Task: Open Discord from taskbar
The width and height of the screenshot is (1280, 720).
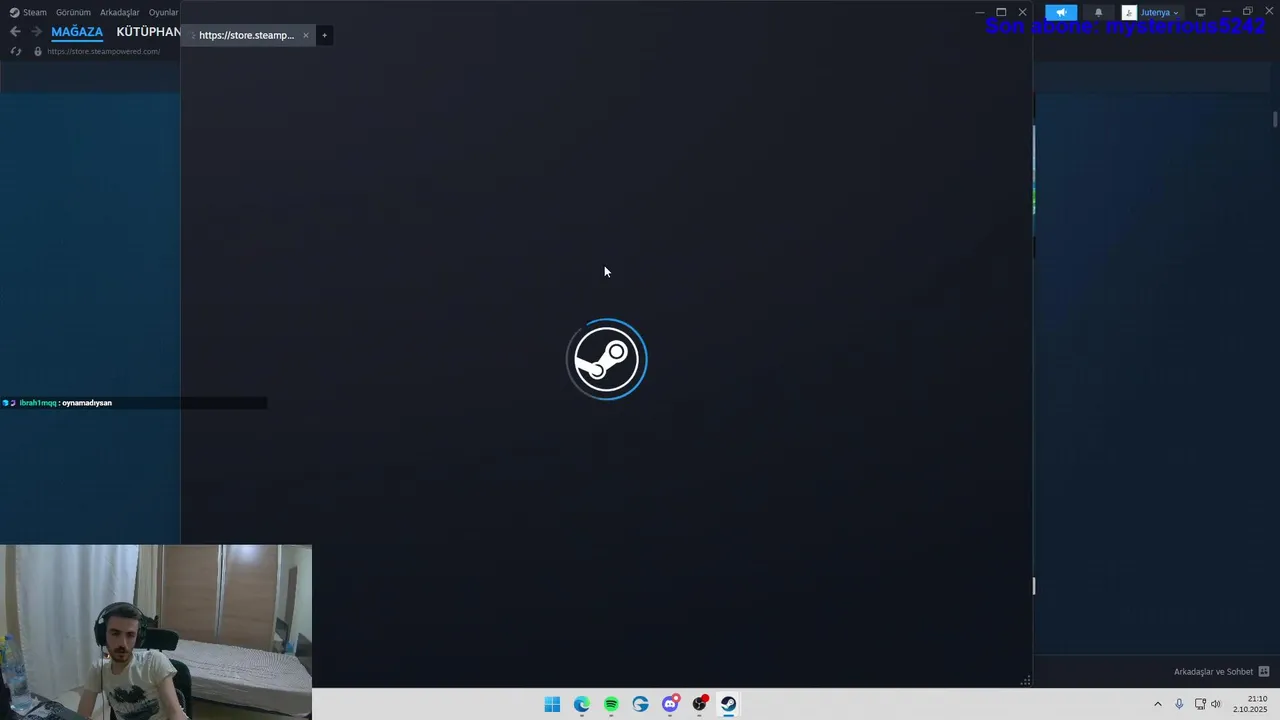Action: click(x=670, y=704)
